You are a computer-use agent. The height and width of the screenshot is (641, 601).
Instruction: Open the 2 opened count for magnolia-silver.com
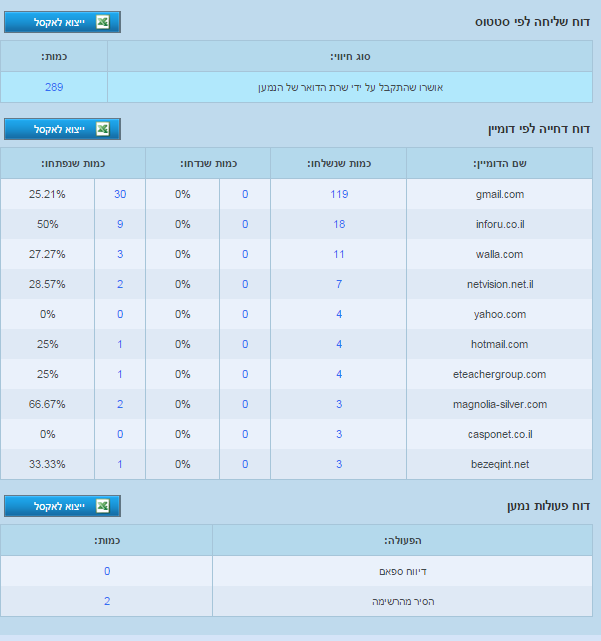point(120,404)
